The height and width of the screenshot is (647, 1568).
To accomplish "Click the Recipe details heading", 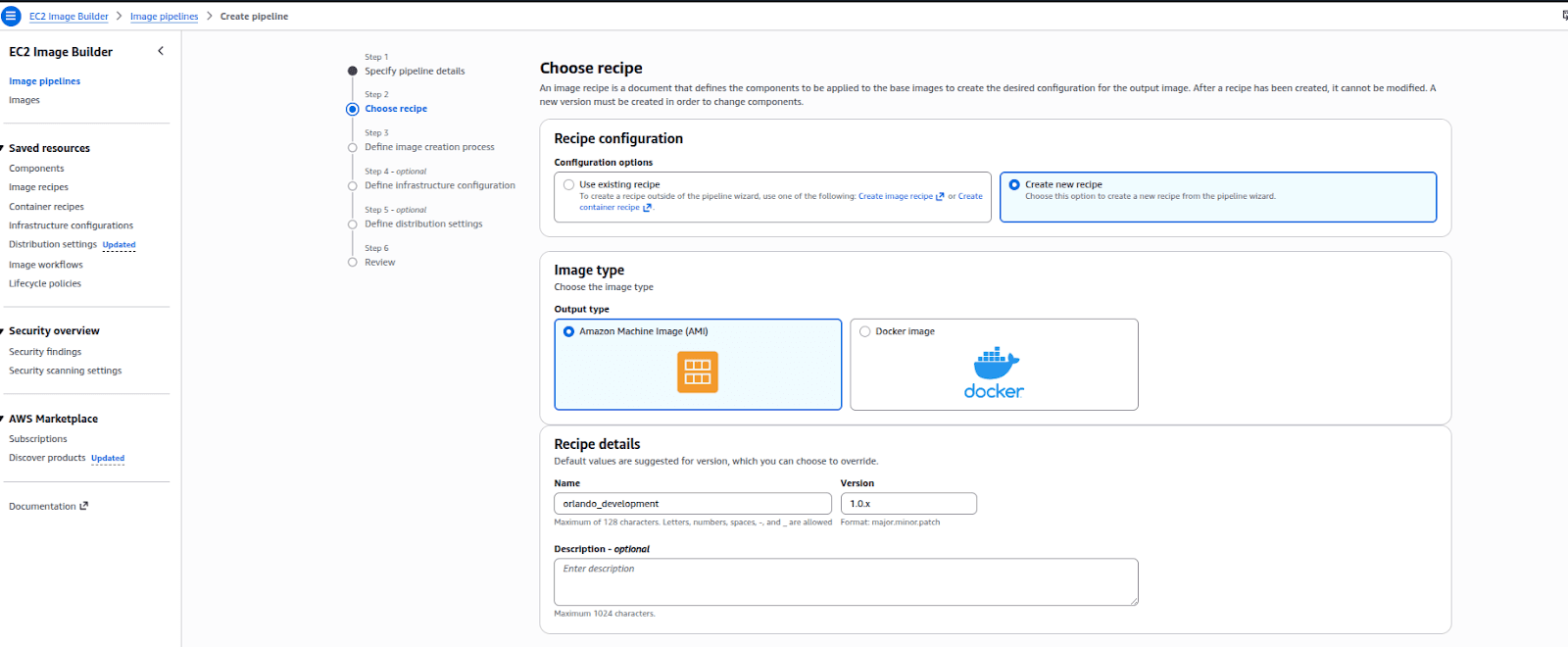I will 597,444.
